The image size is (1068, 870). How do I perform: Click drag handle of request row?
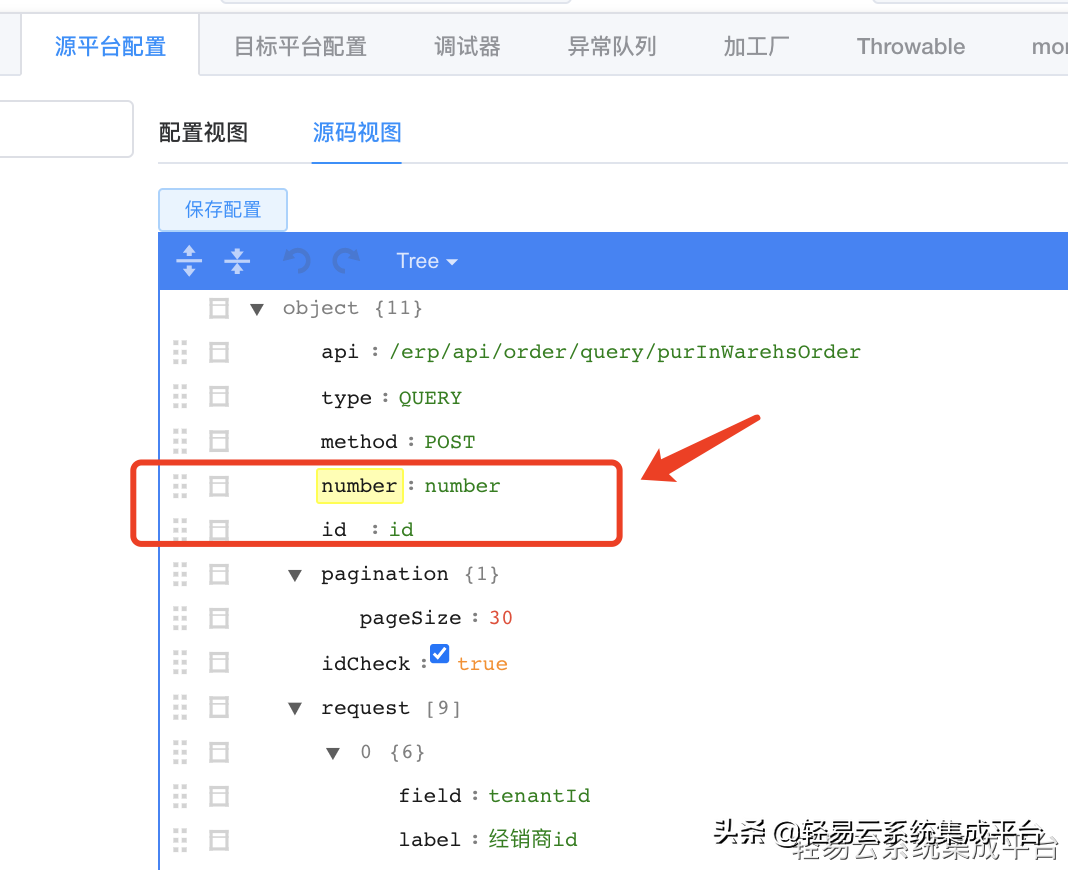click(x=180, y=708)
